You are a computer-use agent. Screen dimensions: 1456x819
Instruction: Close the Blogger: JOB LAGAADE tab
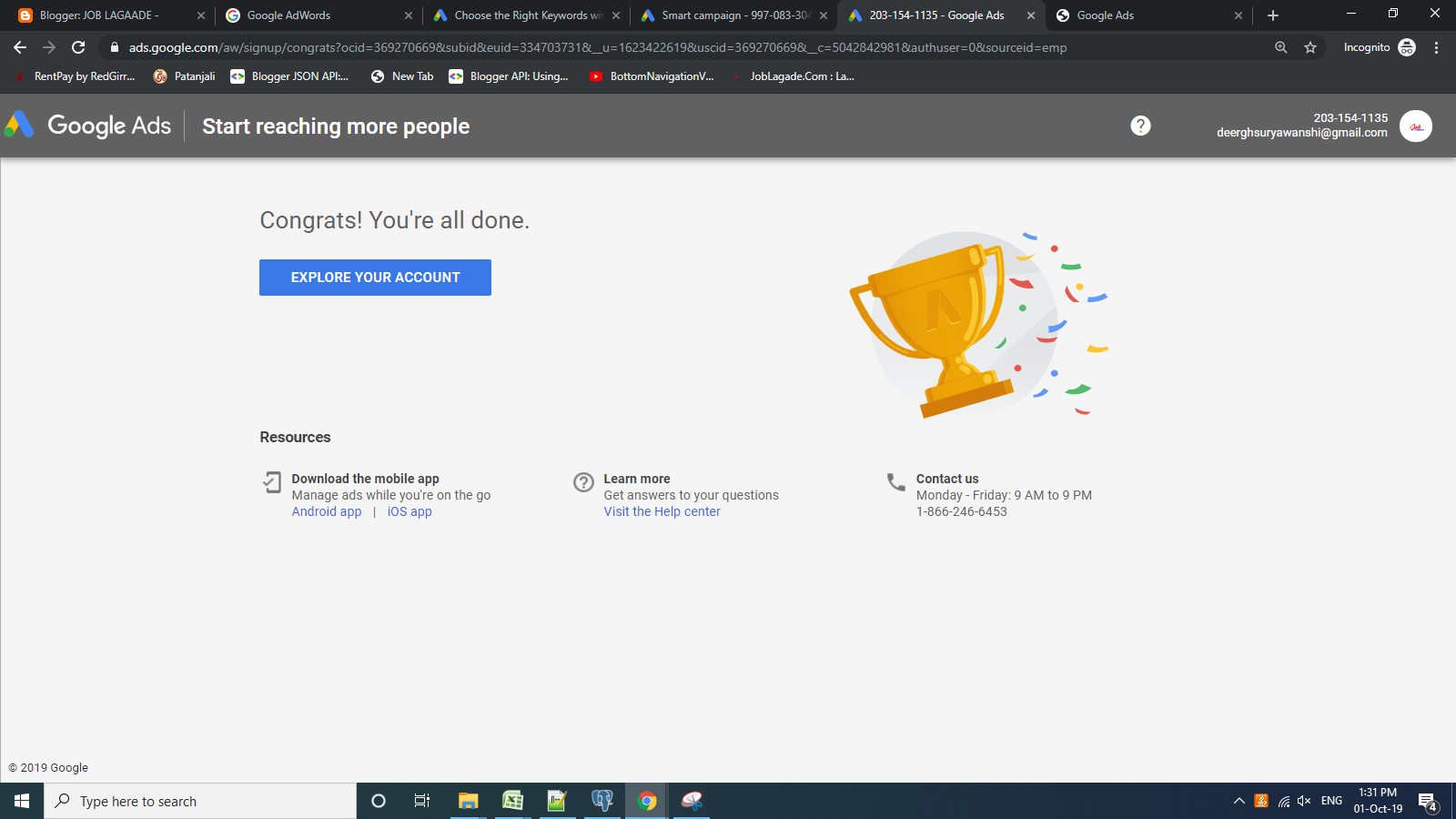201,15
